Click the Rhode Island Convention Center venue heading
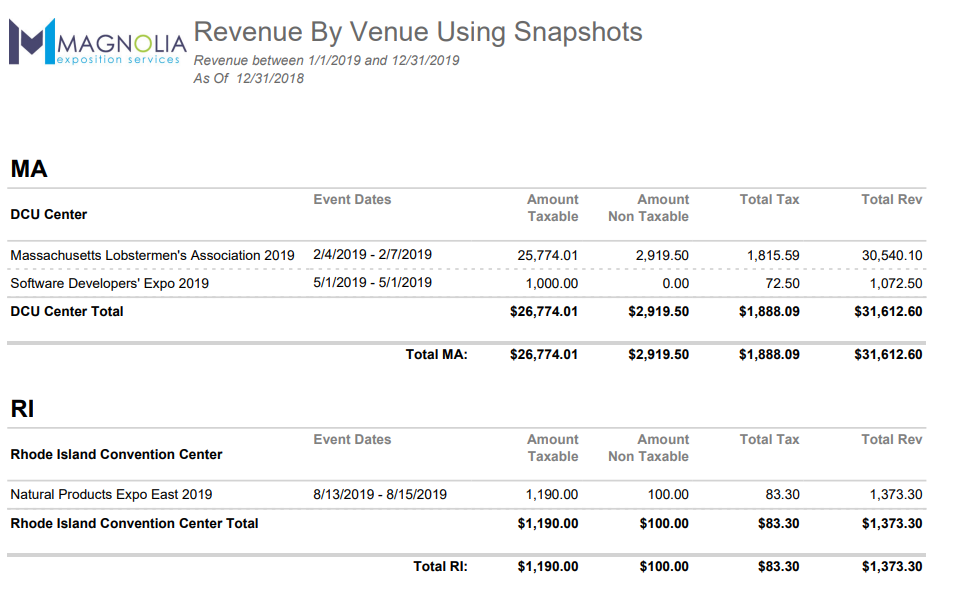 116,454
